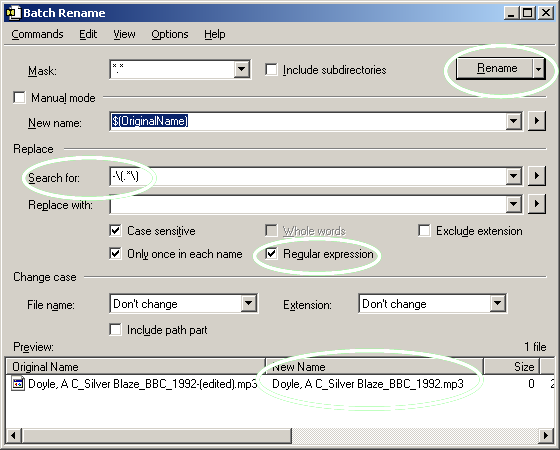
Task: Toggle Manual mode checkbox
Action: 19,97
